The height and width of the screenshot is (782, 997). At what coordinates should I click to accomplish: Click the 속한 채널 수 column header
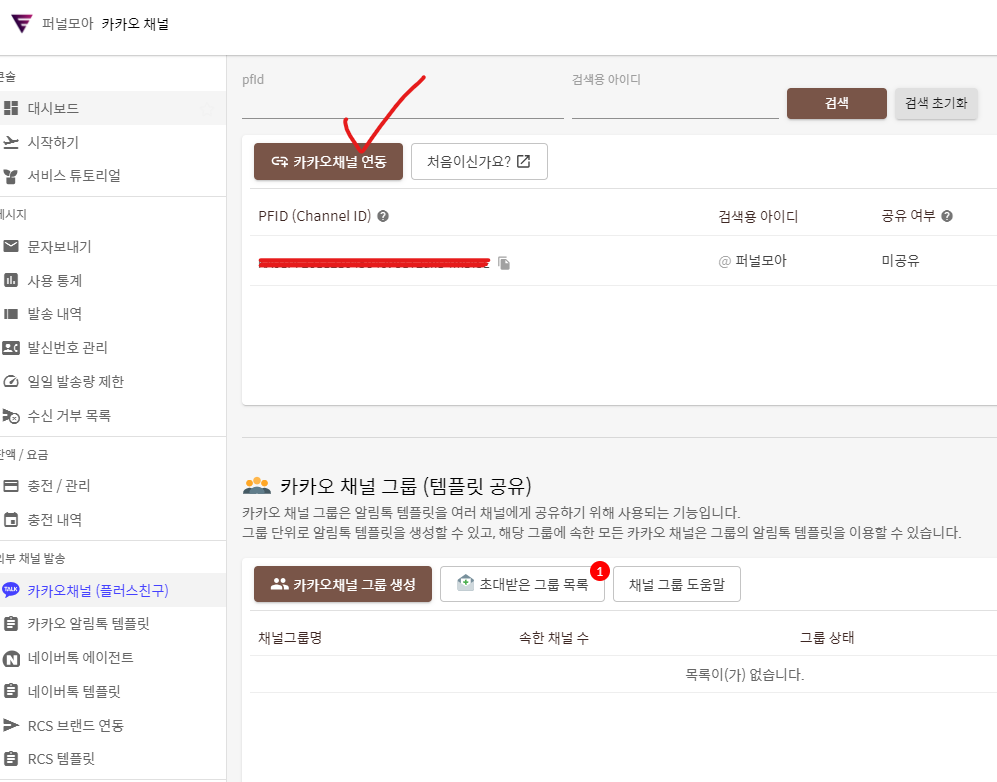(x=554, y=638)
